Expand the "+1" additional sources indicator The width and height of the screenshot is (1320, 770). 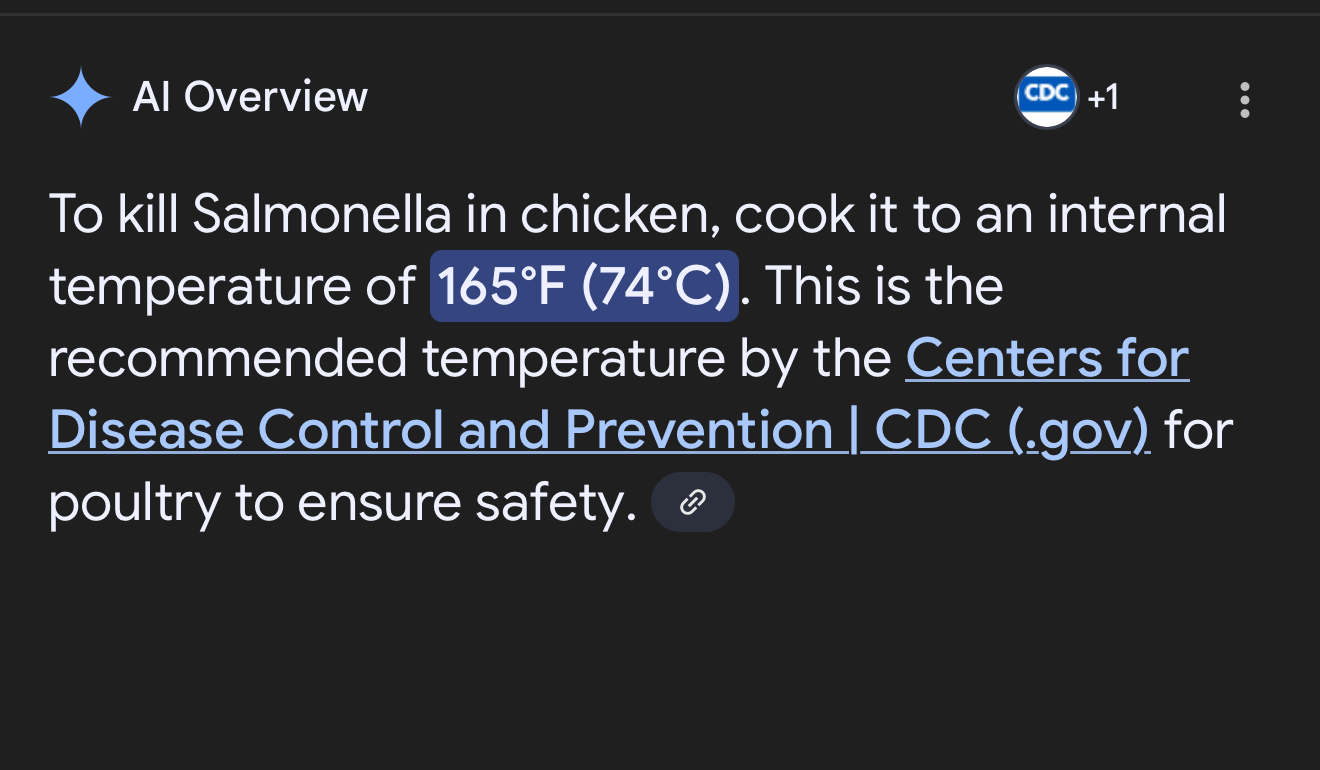(x=1103, y=98)
